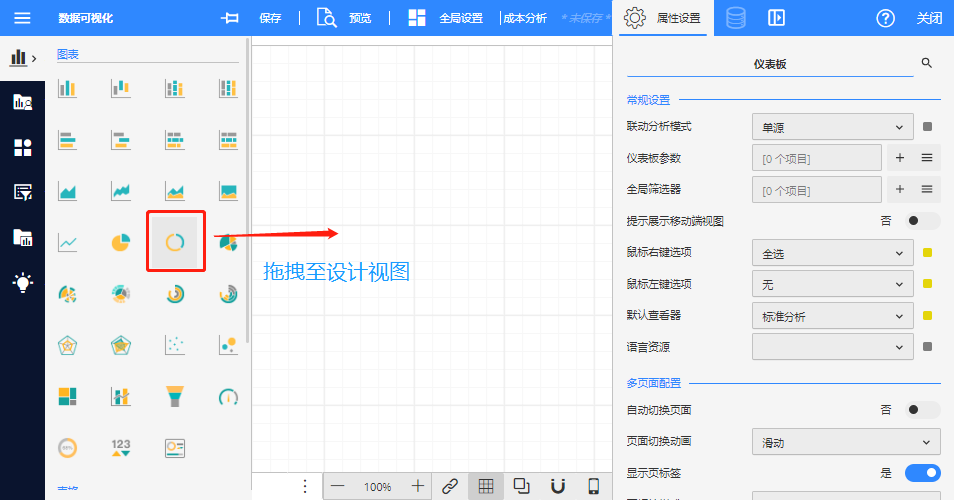
Task: Expand the 默认查看器 dropdown
Action: [832, 316]
